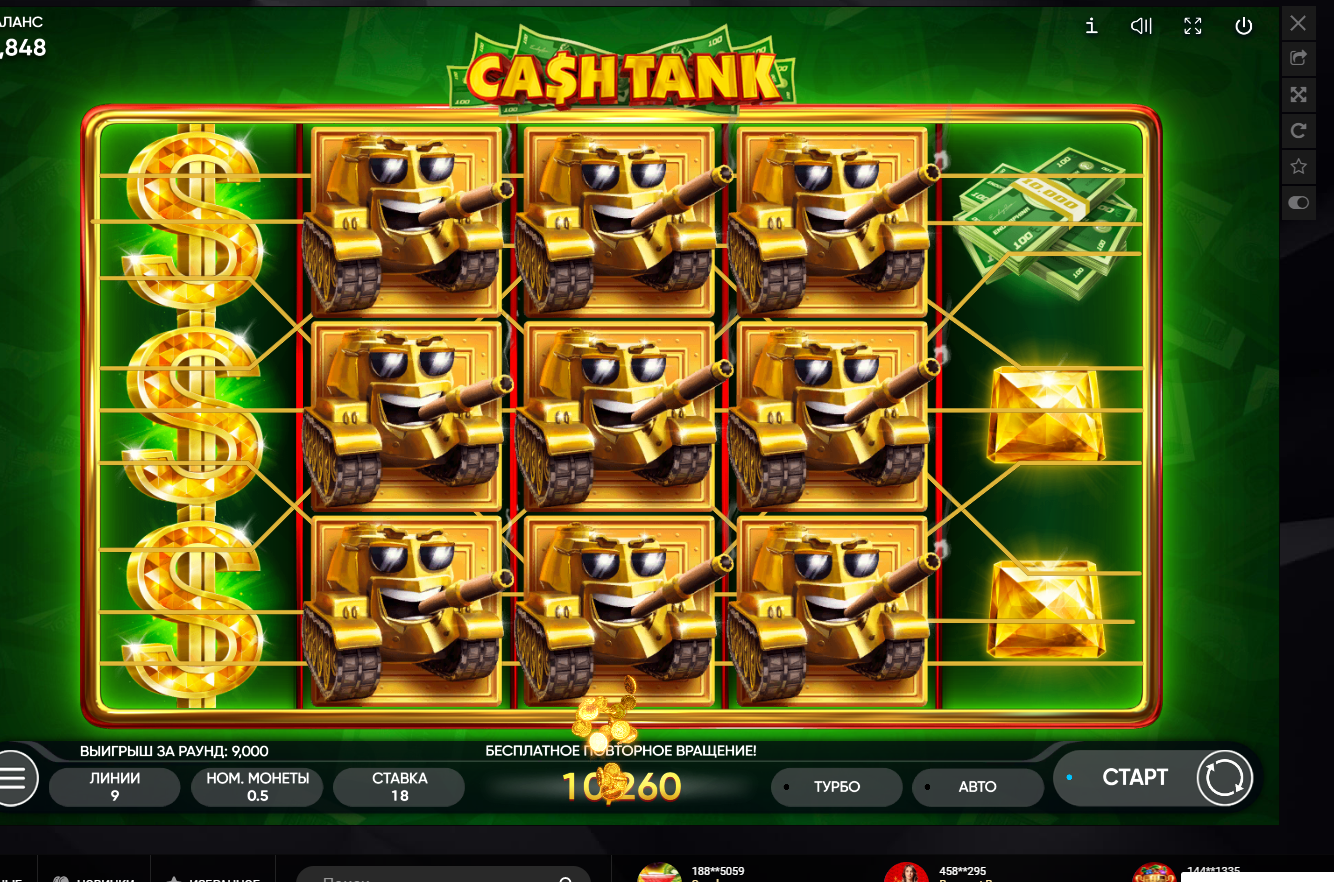The width and height of the screenshot is (1334, 882).
Task: Click the СТАРТ button
Action: click(1135, 778)
